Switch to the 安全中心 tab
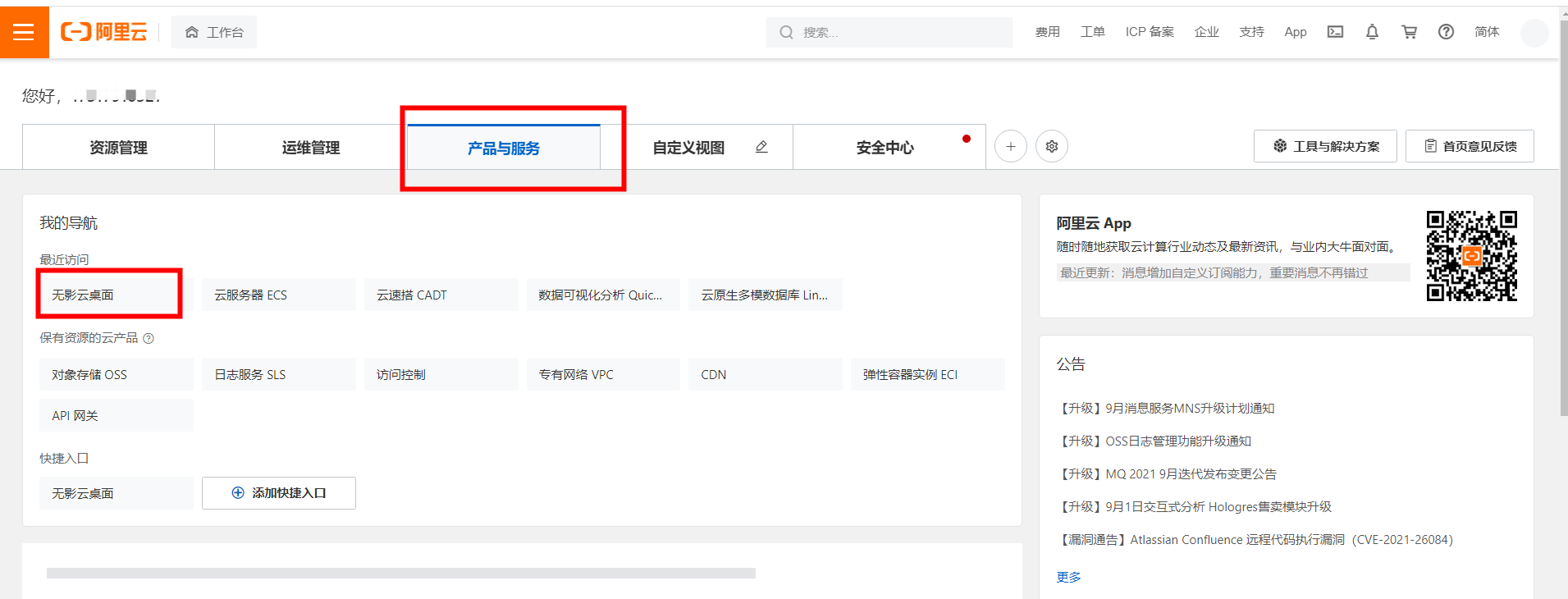Viewport: 1568px width, 599px height. click(x=889, y=147)
